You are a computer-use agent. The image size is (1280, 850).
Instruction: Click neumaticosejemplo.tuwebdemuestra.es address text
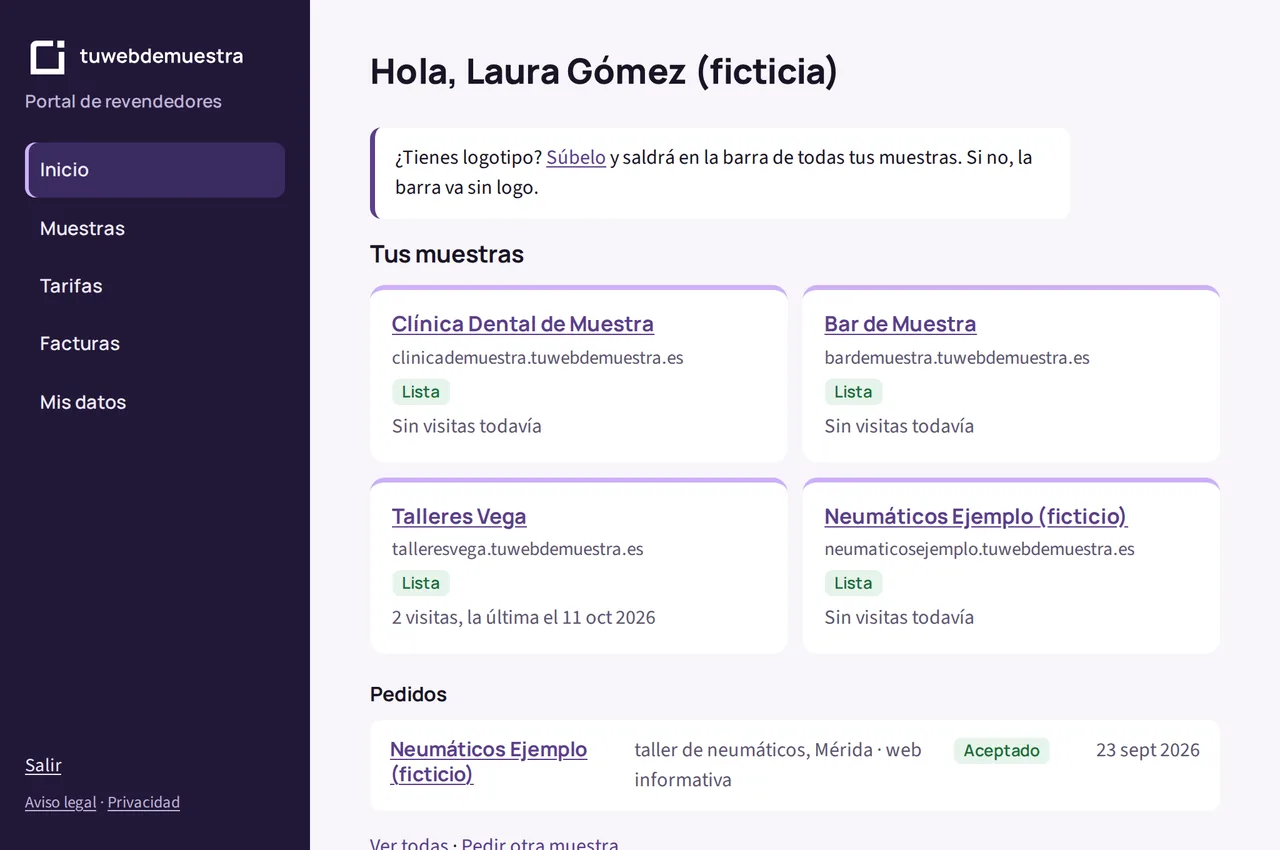click(980, 549)
